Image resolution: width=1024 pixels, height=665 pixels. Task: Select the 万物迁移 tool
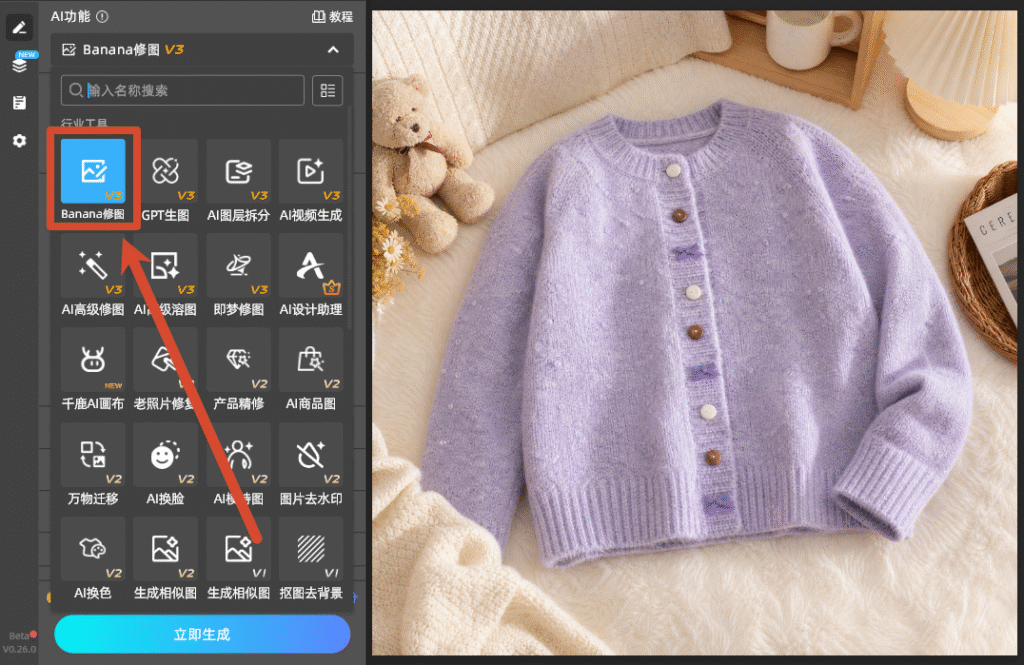(93, 455)
